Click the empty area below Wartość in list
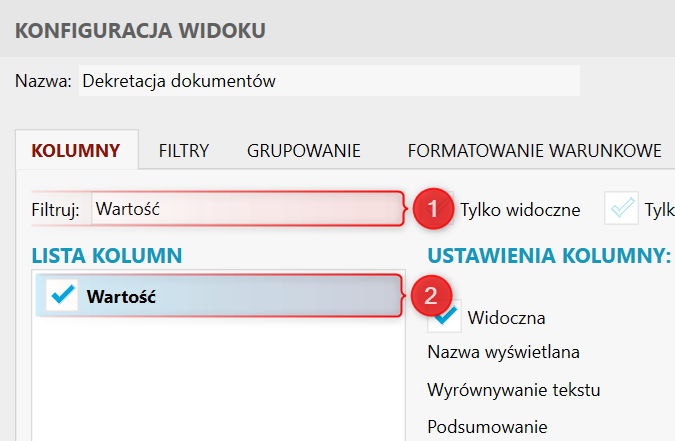The image size is (675, 441). (x=216, y=380)
